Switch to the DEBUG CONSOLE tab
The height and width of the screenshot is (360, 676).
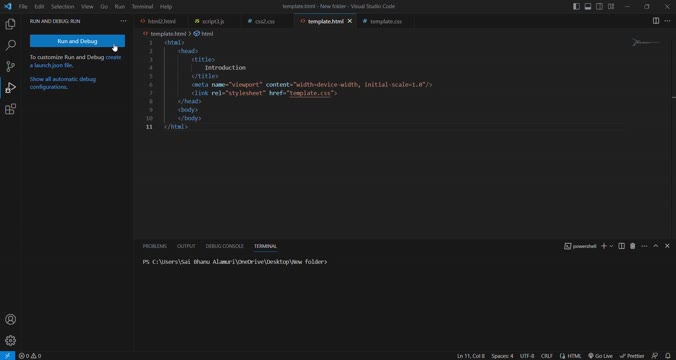click(224, 246)
